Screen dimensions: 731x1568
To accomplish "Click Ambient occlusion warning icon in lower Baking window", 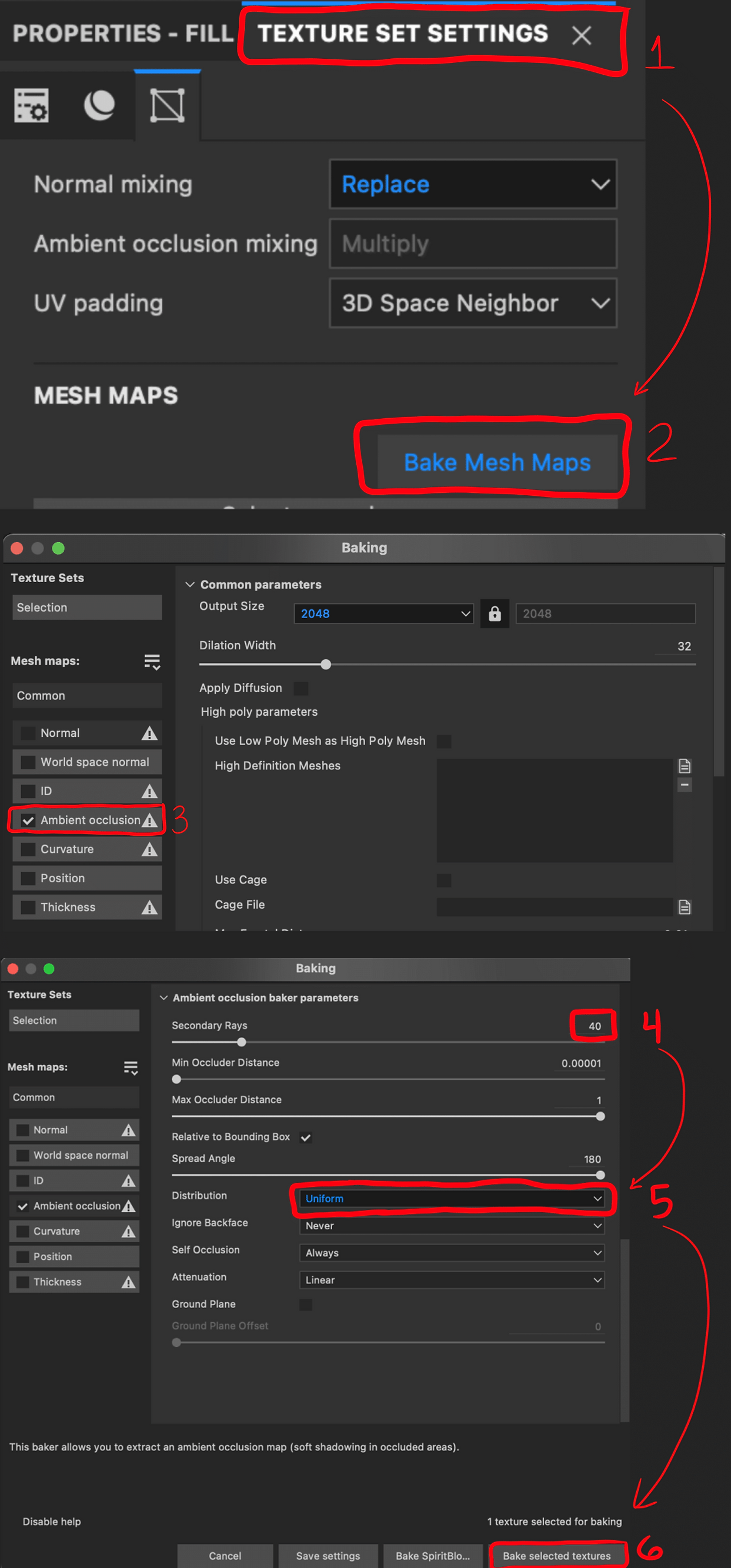I will pos(128,1206).
